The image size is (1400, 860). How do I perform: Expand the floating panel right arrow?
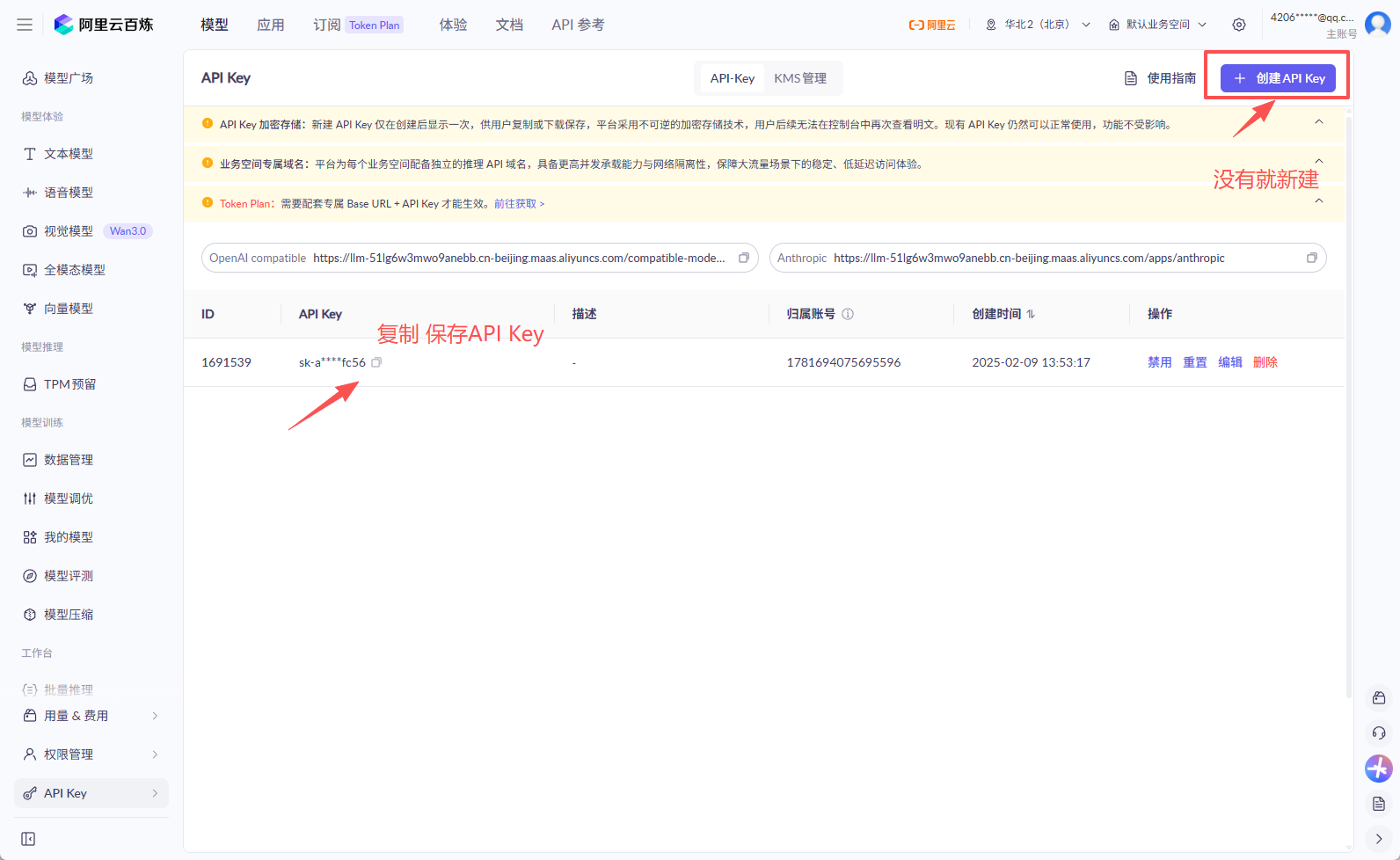click(1379, 839)
